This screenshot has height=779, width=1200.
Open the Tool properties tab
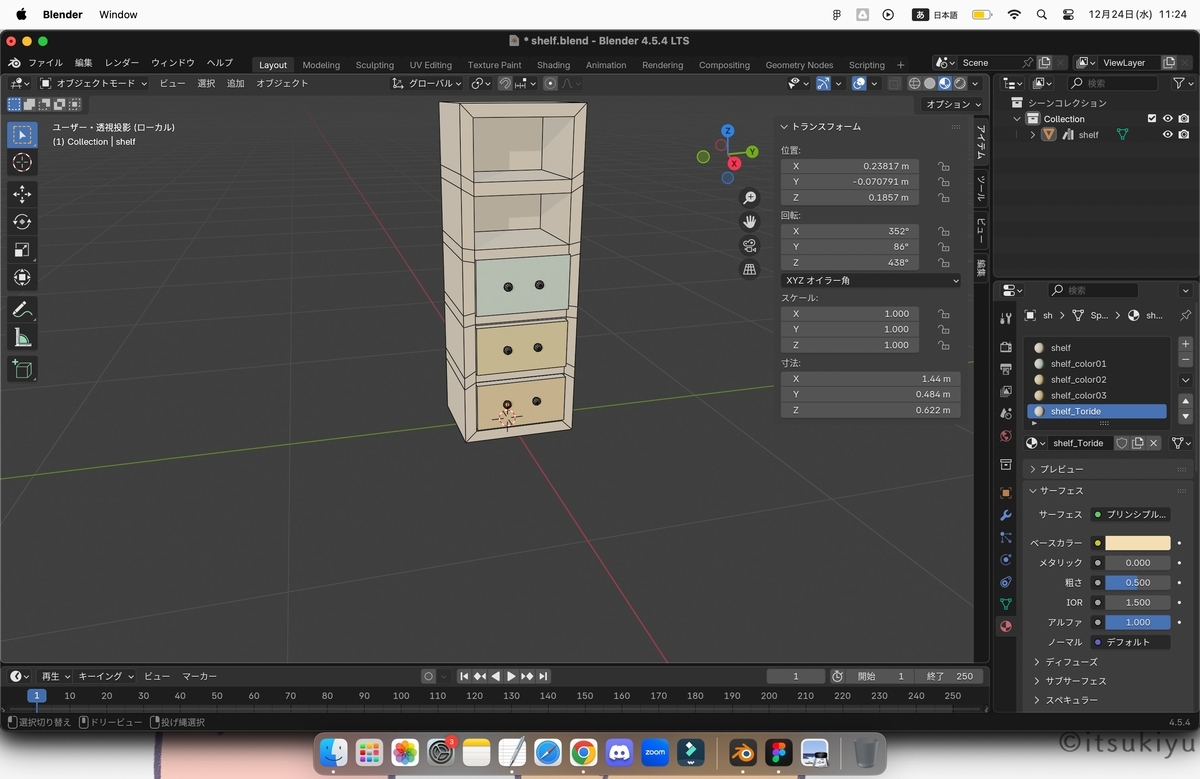1006,318
